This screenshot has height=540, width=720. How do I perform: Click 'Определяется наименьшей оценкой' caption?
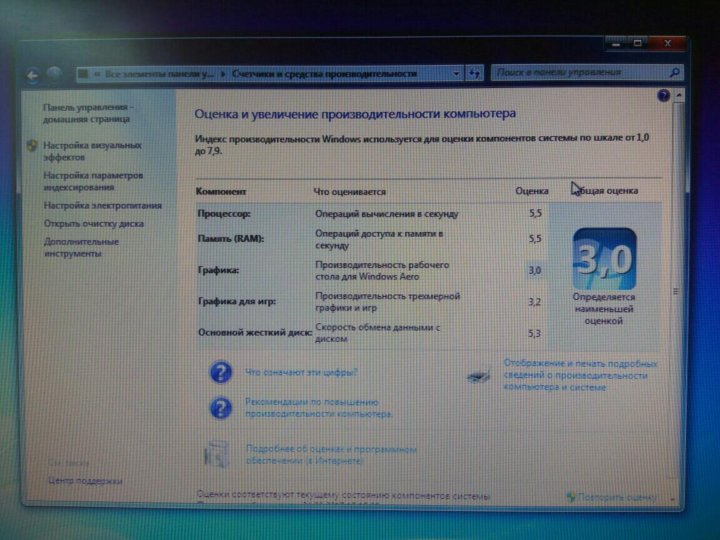point(604,309)
